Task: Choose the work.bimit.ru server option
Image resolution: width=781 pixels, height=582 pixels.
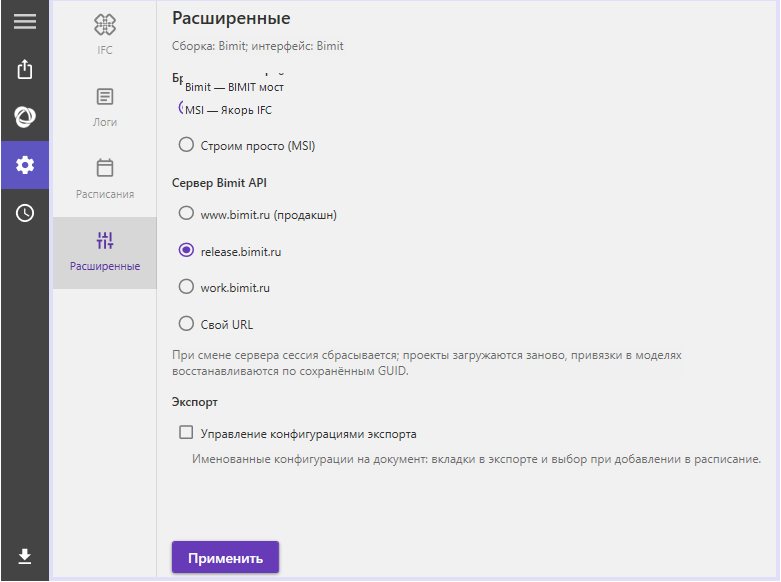Action: 186,287
